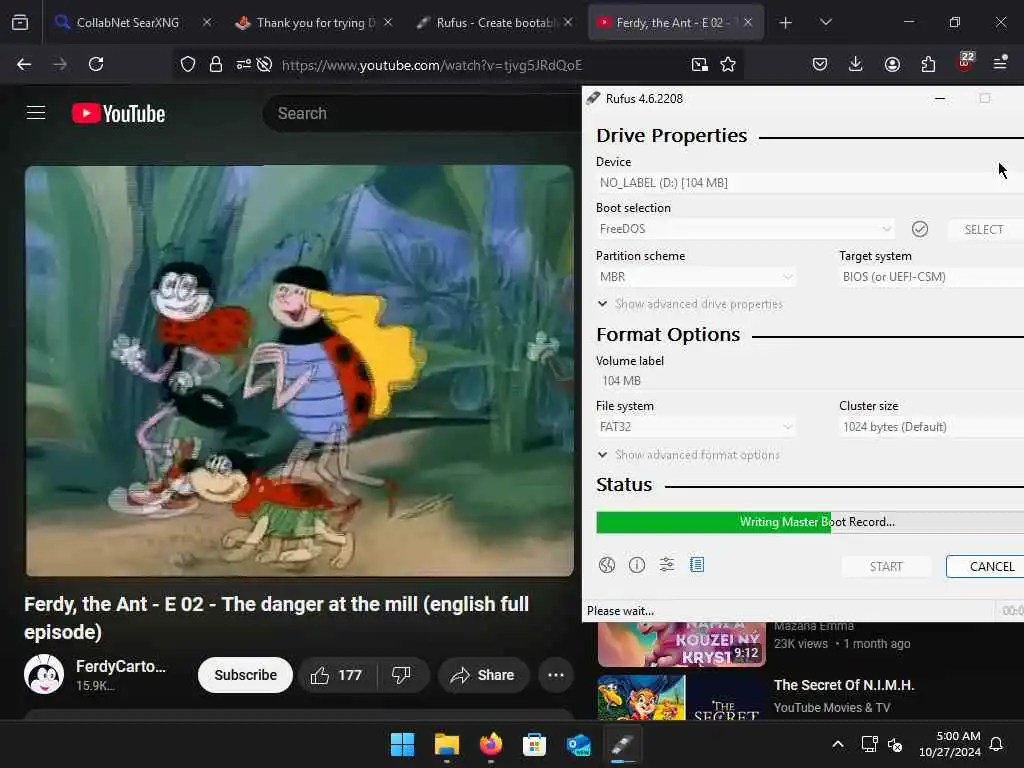Share the Ferdy the Ant video
The image size is (1024, 768).
tap(483, 675)
